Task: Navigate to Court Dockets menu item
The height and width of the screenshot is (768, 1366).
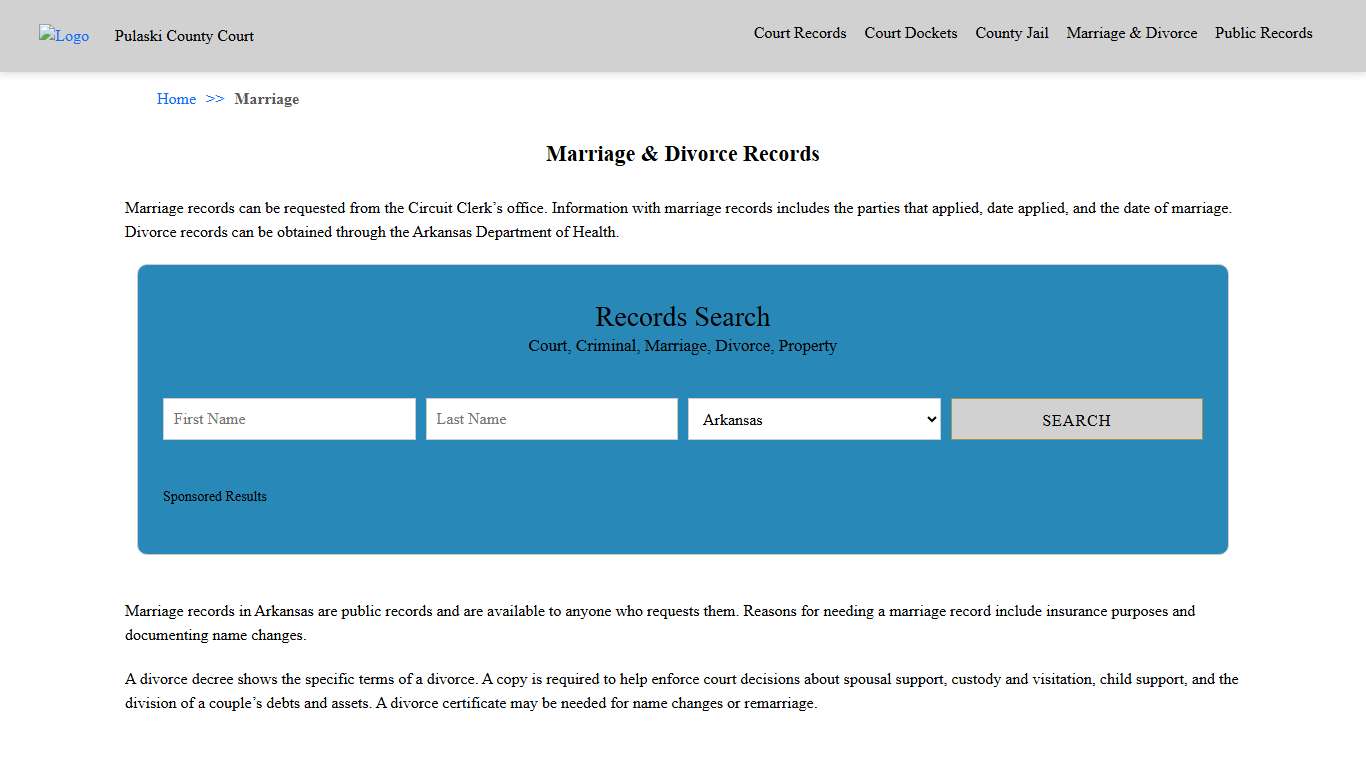Action: (x=910, y=33)
